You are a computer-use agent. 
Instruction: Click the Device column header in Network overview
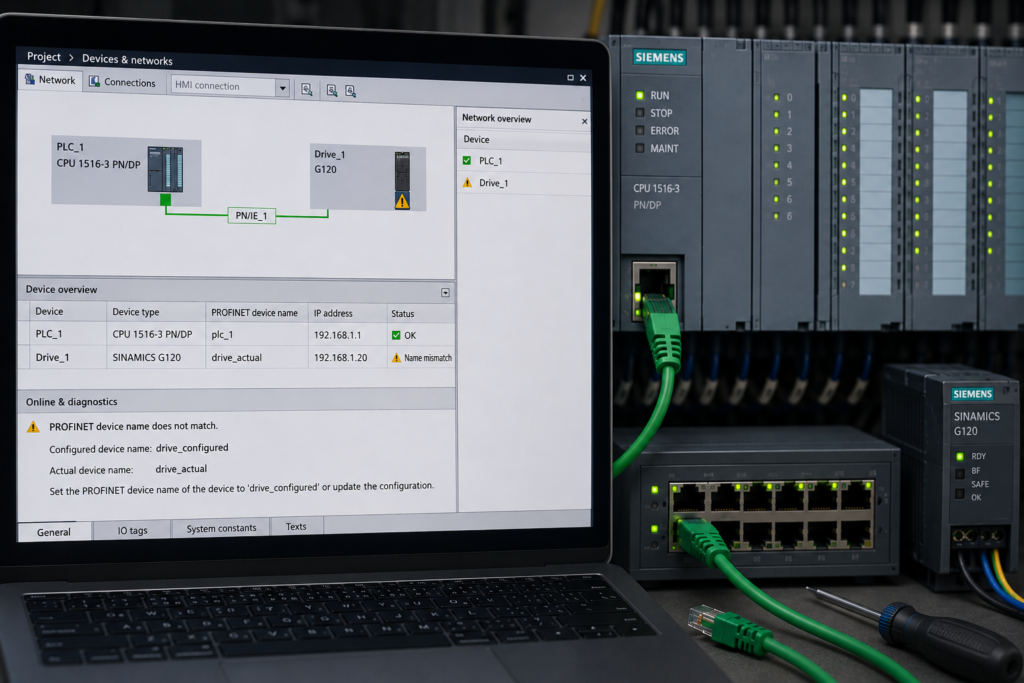523,140
